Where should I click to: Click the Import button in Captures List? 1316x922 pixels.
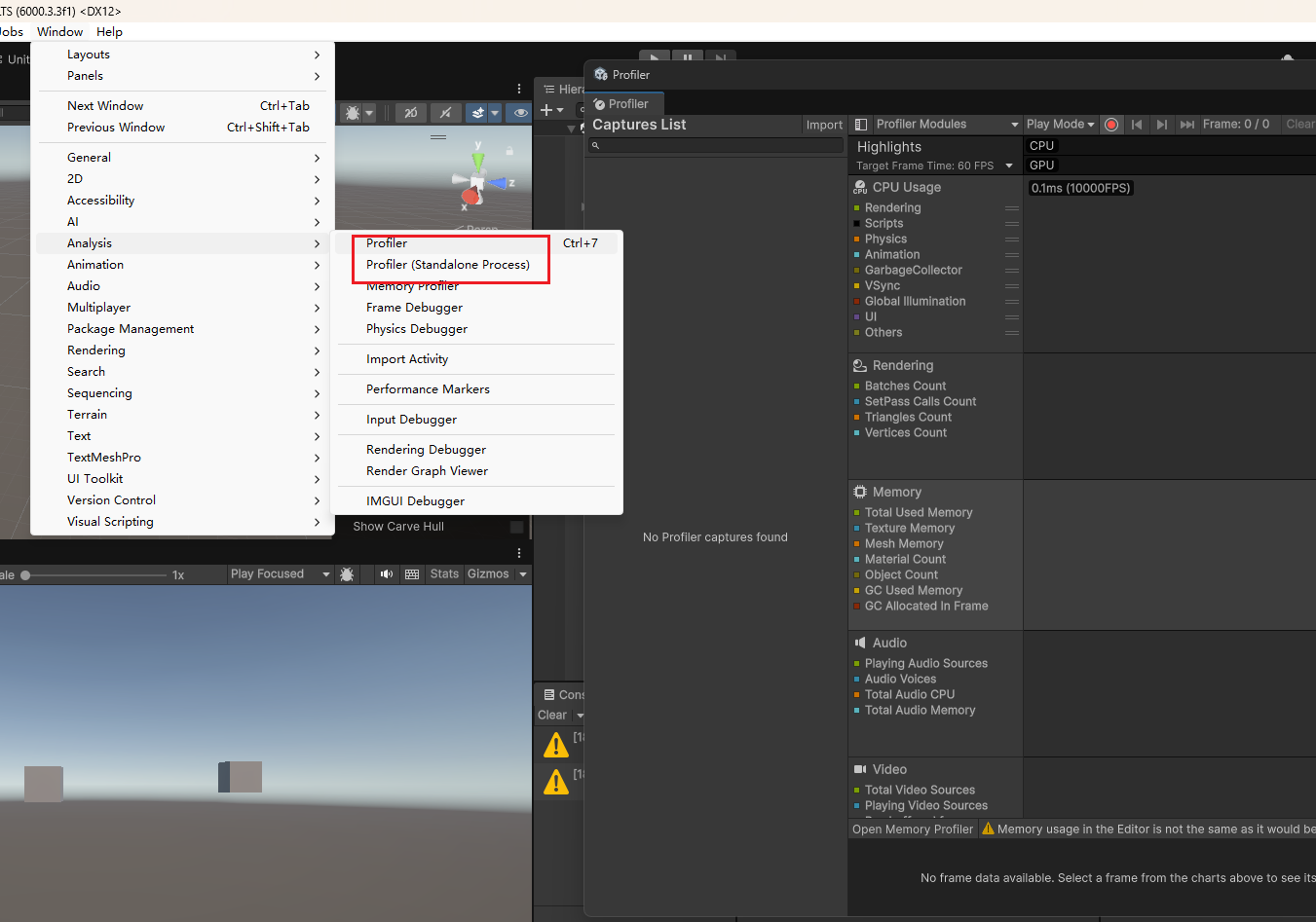[824, 125]
